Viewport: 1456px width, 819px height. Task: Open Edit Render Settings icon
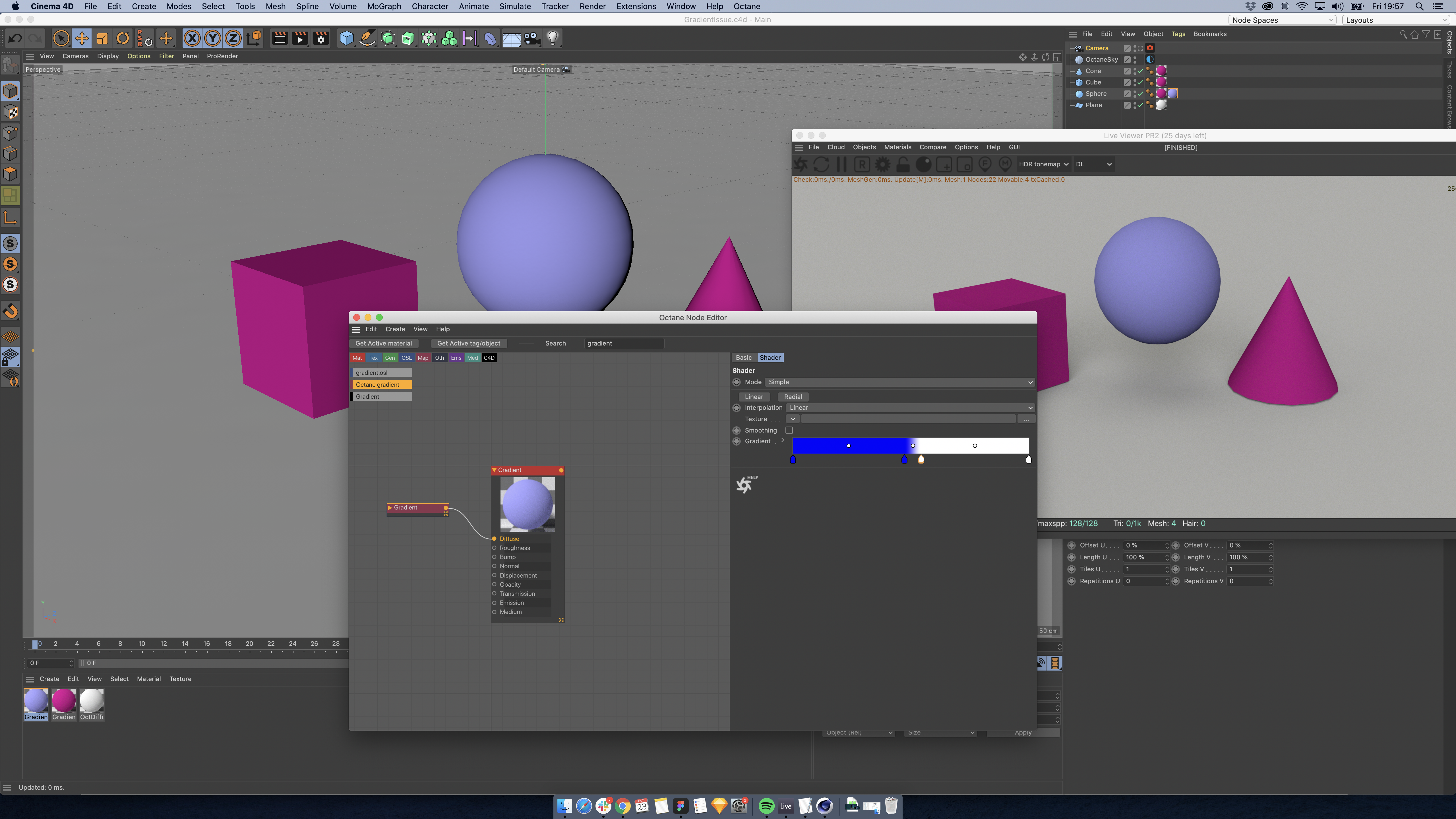tap(321, 38)
